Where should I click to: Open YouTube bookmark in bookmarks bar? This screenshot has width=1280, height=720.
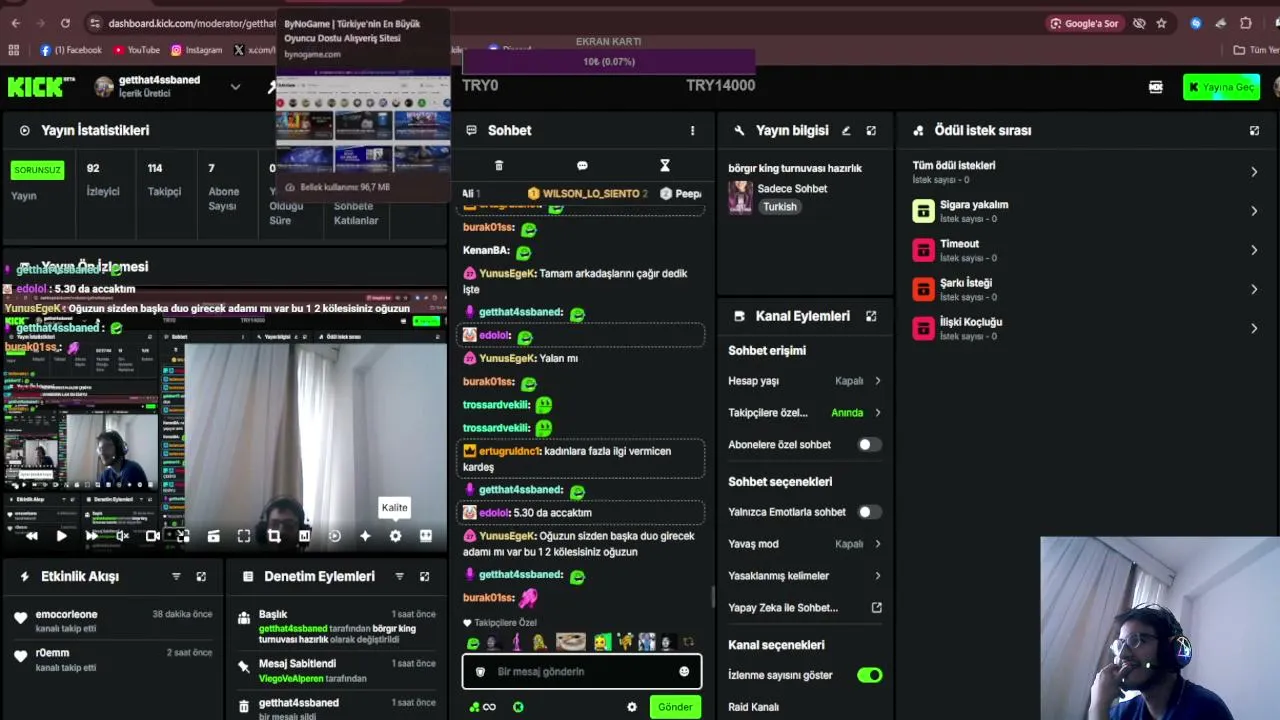click(x=137, y=50)
